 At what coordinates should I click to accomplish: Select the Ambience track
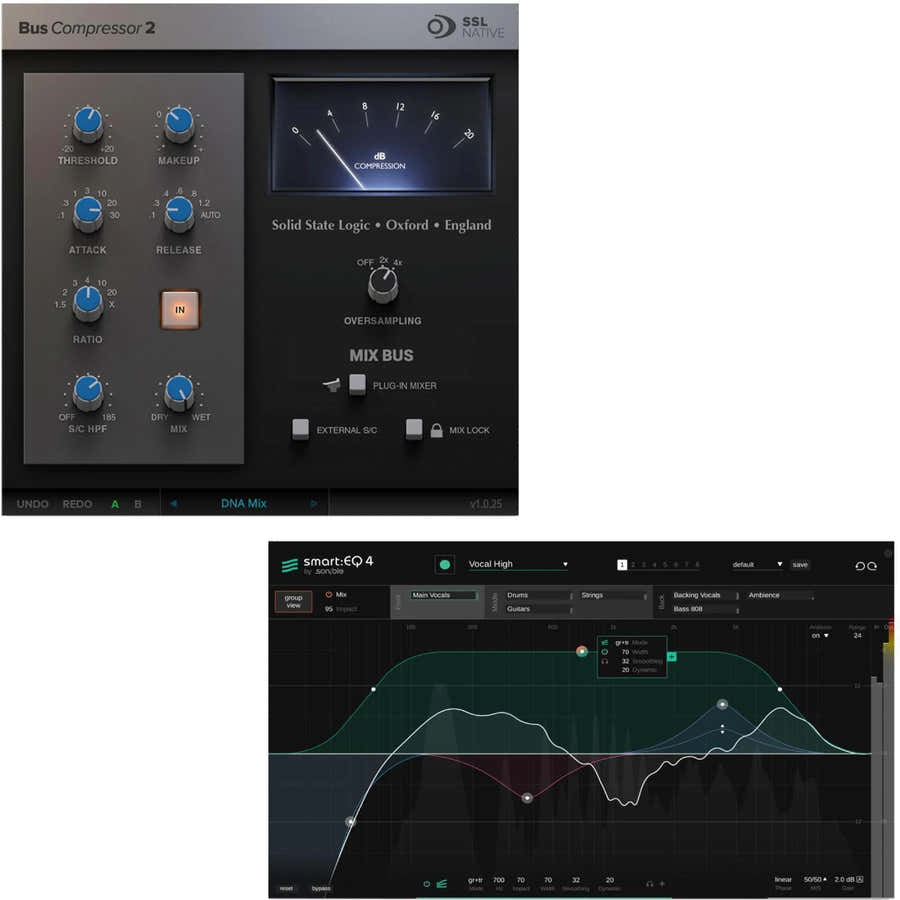pos(781,595)
